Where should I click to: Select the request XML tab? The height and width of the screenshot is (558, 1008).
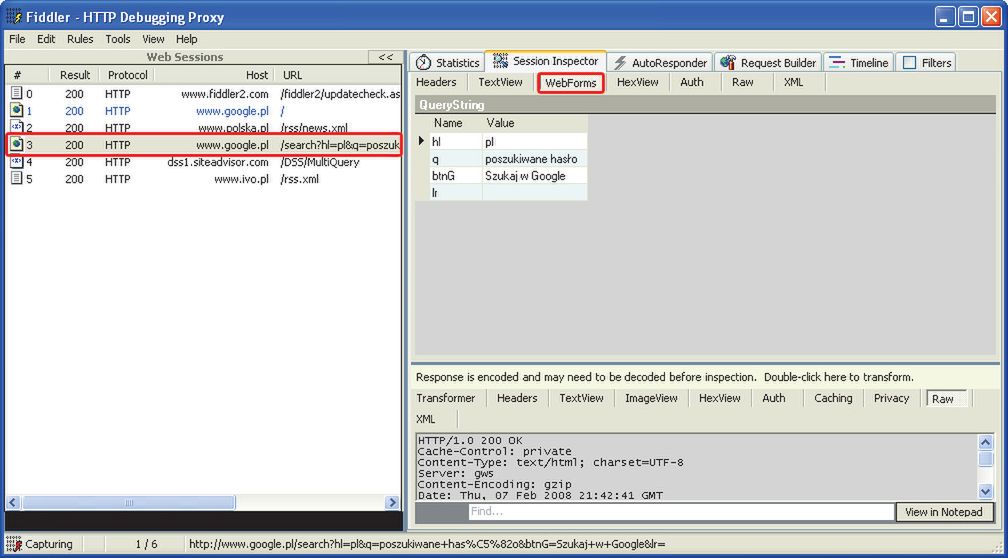(x=793, y=82)
